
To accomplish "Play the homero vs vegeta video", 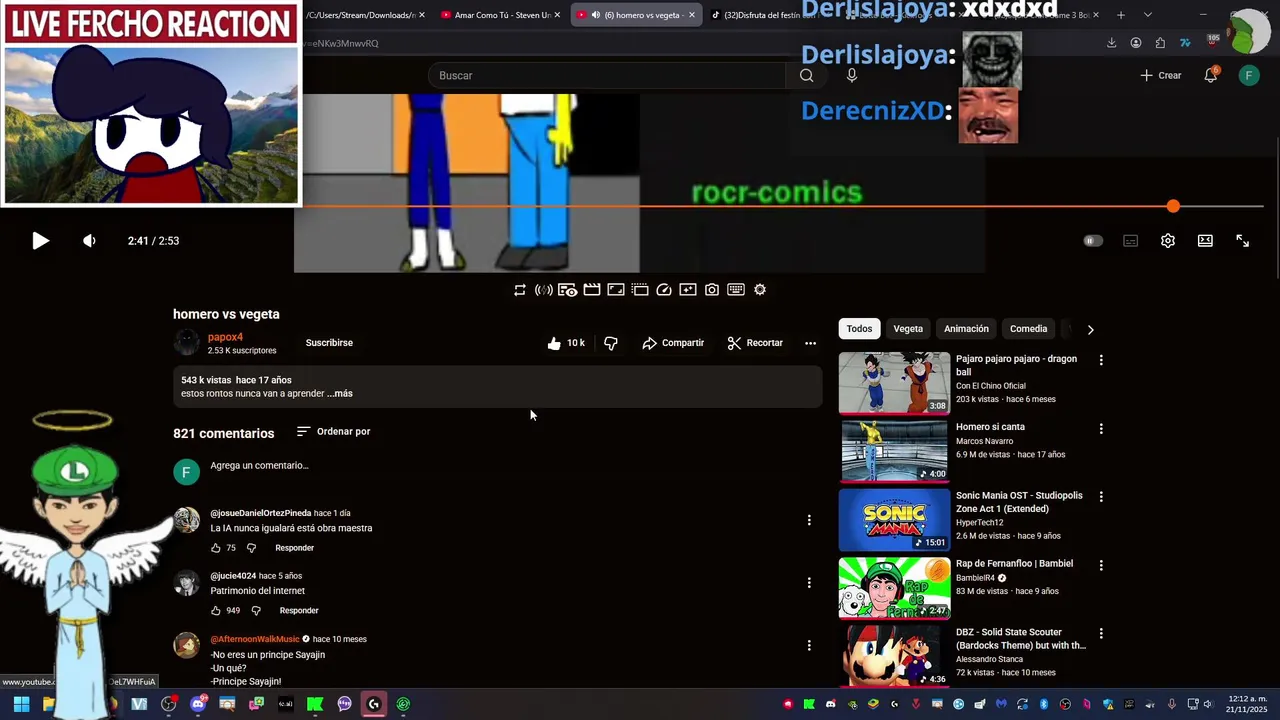I will (x=40, y=241).
